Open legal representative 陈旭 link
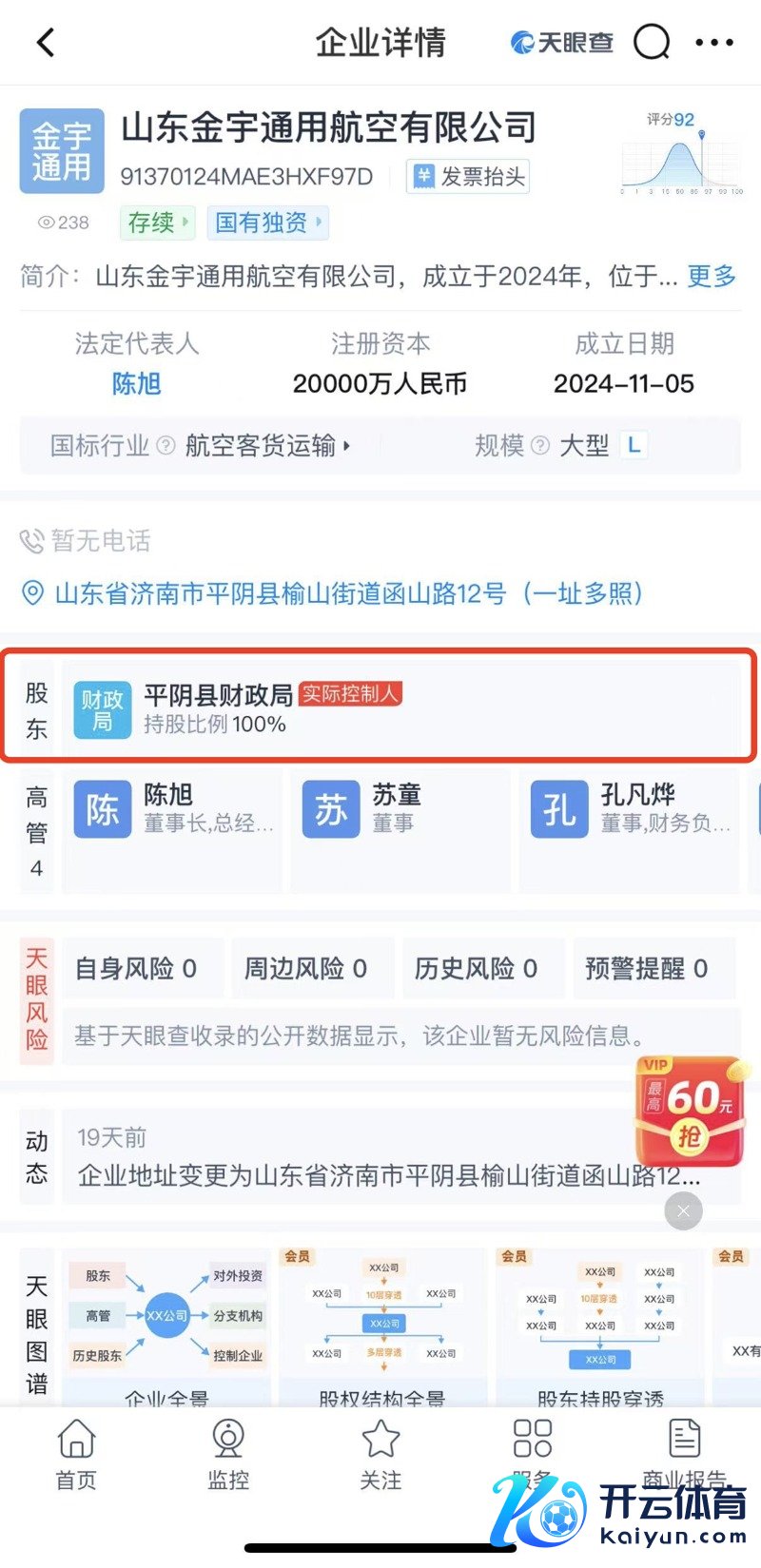761x1568 pixels. coord(136,384)
